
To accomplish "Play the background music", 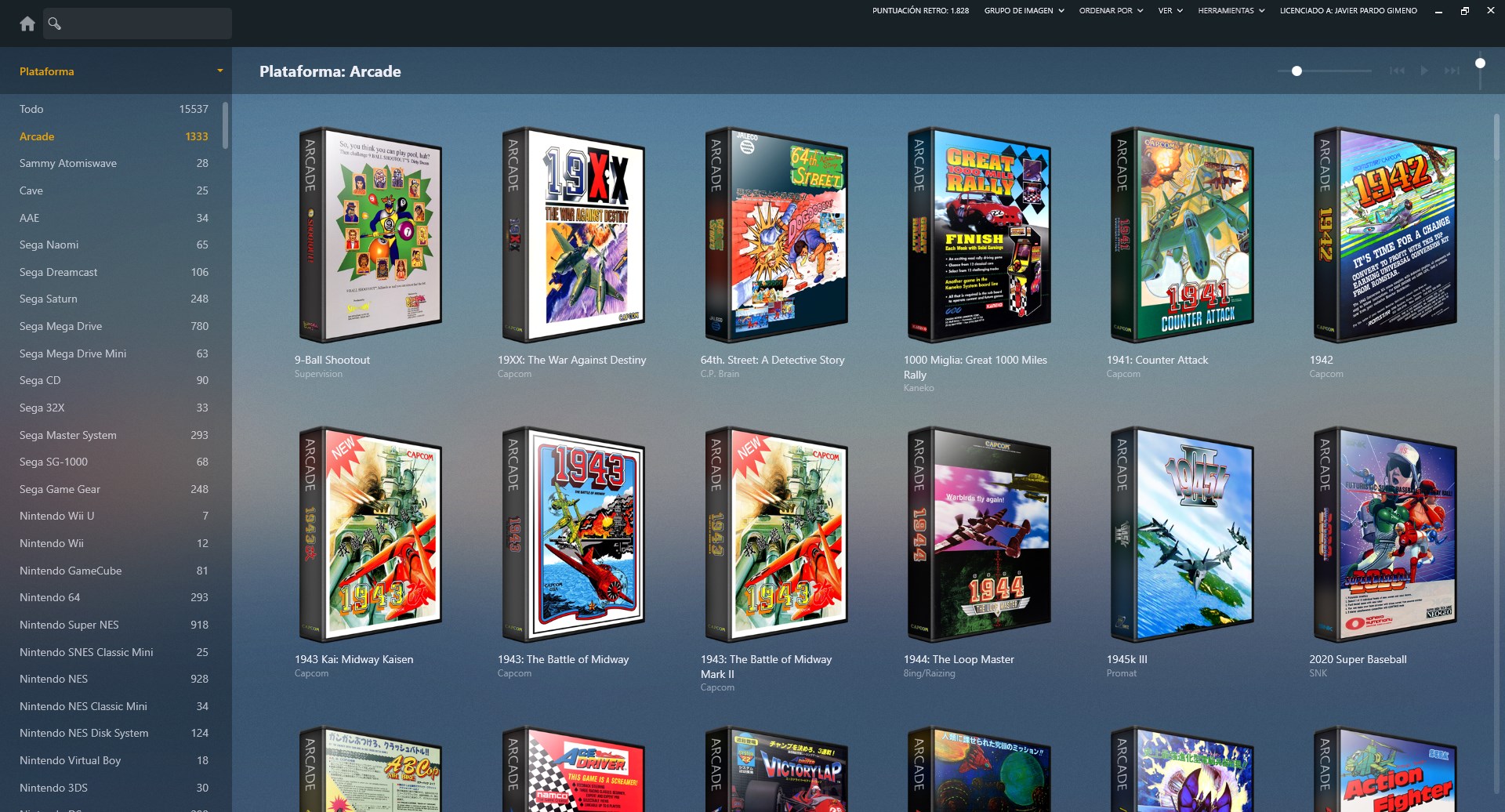I will (x=1424, y=71).
